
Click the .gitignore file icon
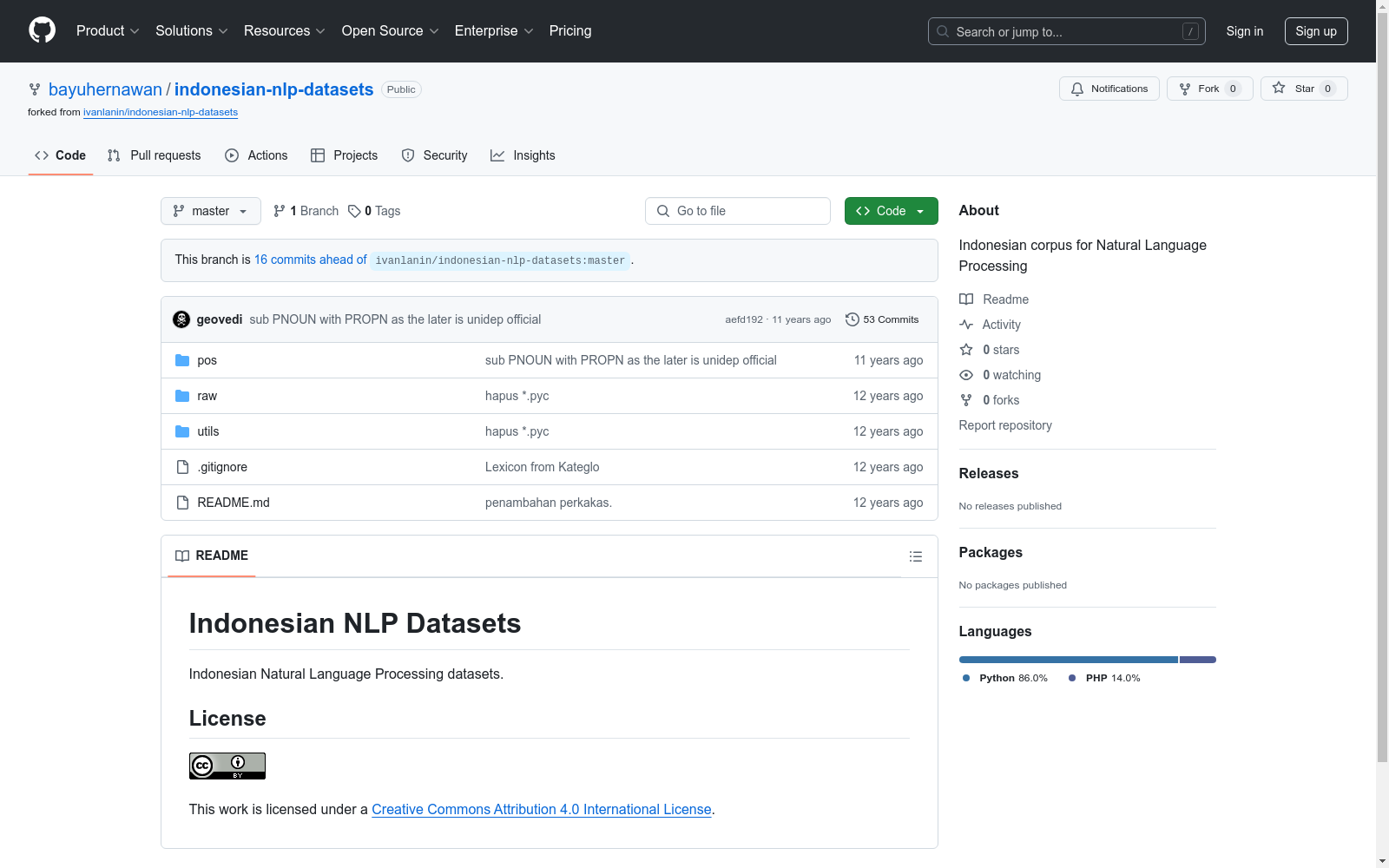coord(182,467)
